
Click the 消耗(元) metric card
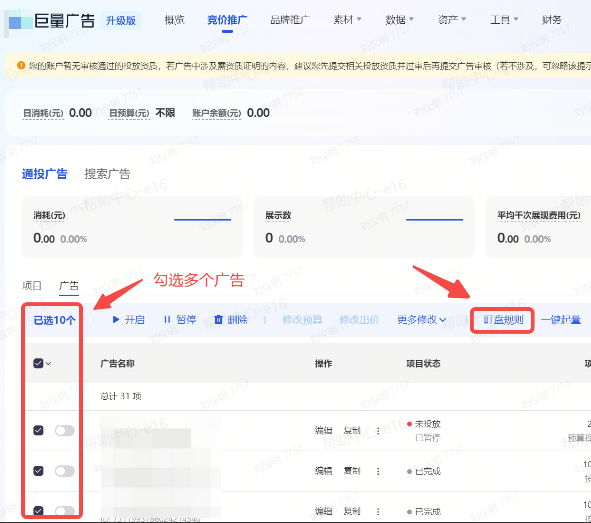[132, 227]
